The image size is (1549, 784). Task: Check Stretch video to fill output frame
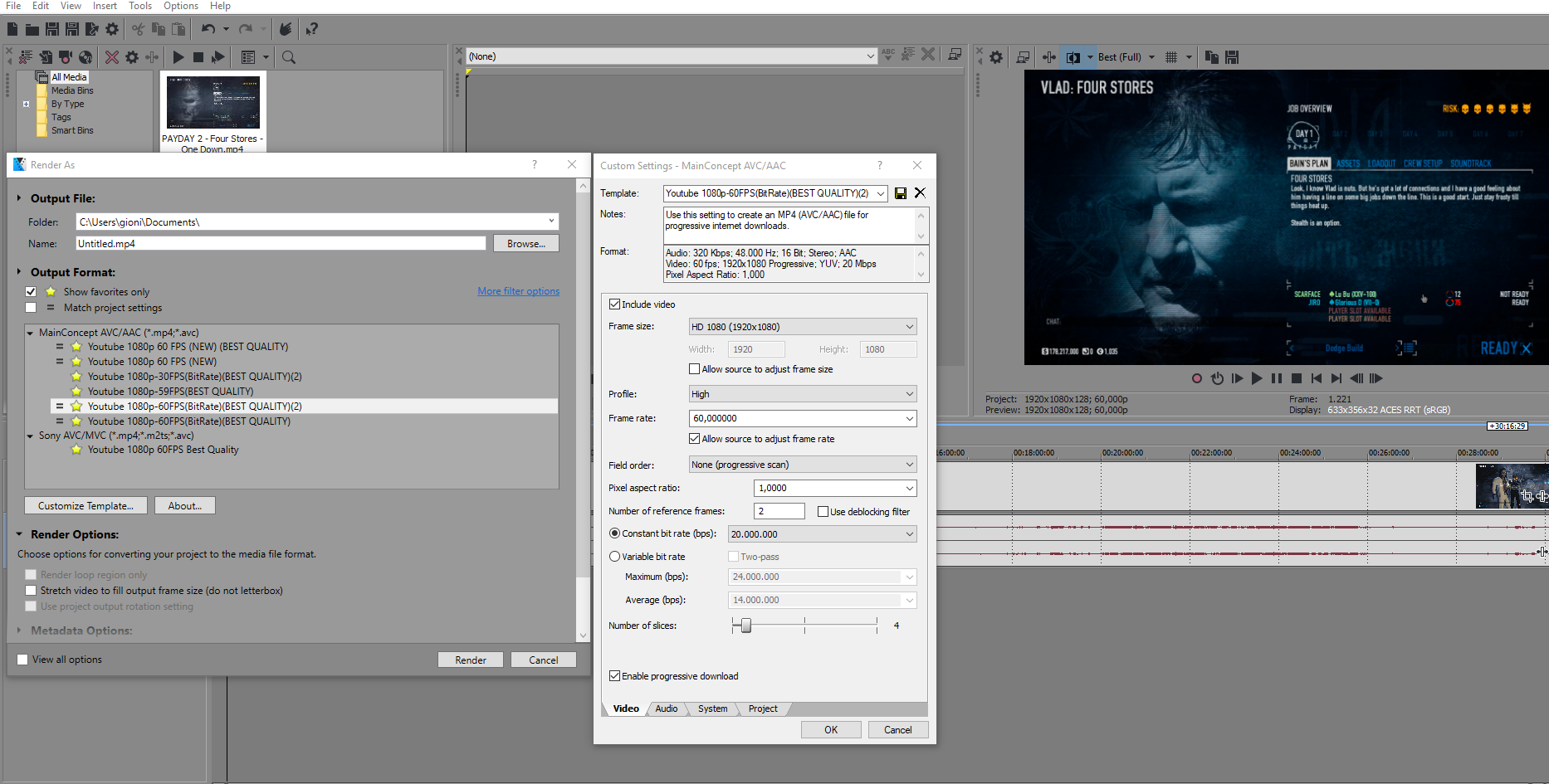(x=31, y=591)
